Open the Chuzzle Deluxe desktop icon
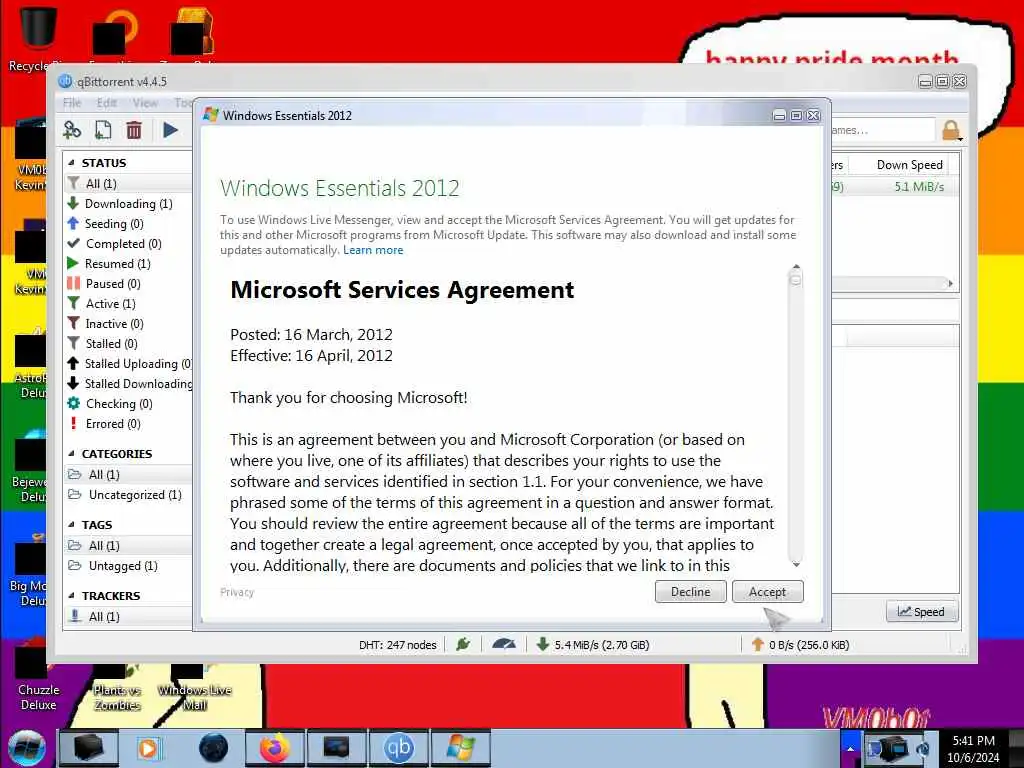The width and height of the screenshot is (1024, 768). (38, 679)
